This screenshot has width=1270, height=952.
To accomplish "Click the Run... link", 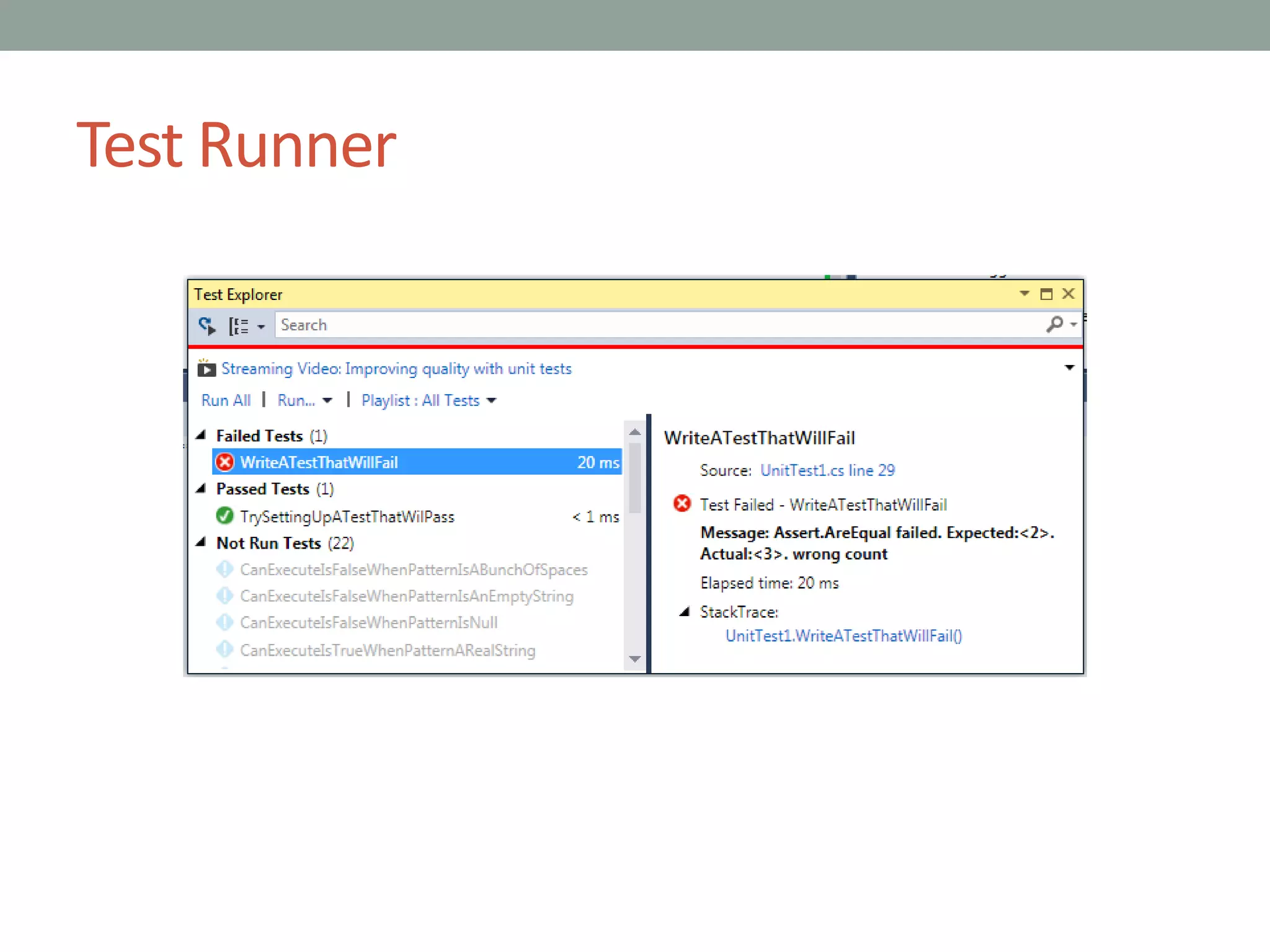I will [296, 400].
